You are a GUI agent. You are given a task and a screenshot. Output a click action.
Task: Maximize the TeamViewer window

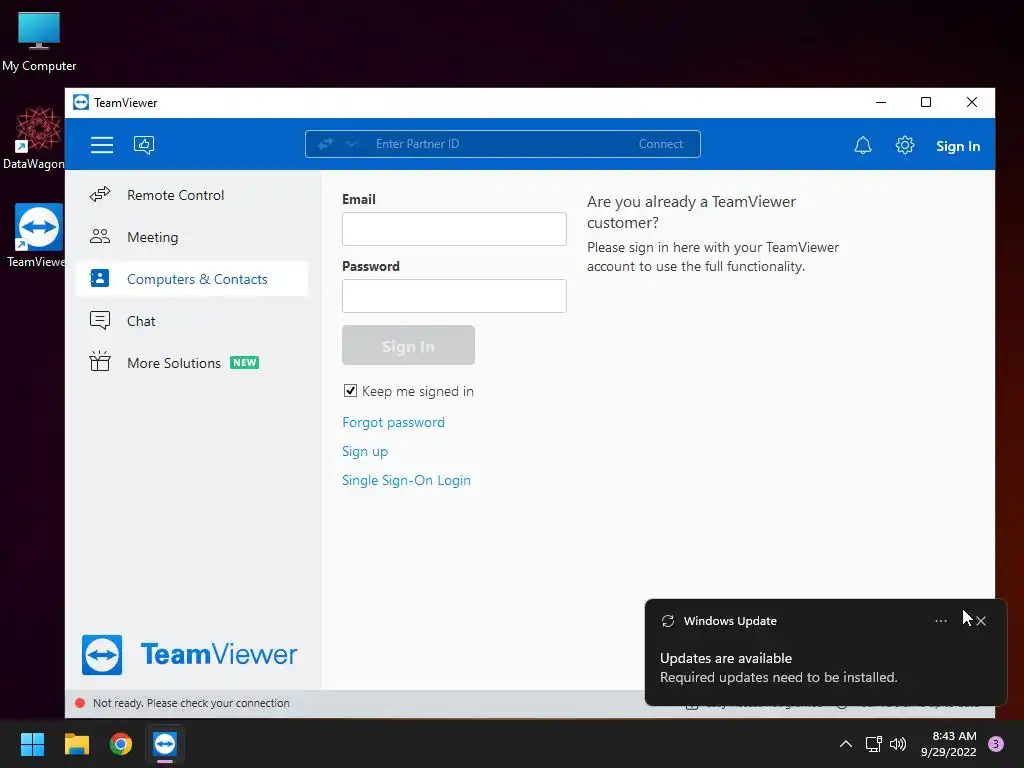coord(925,103)
